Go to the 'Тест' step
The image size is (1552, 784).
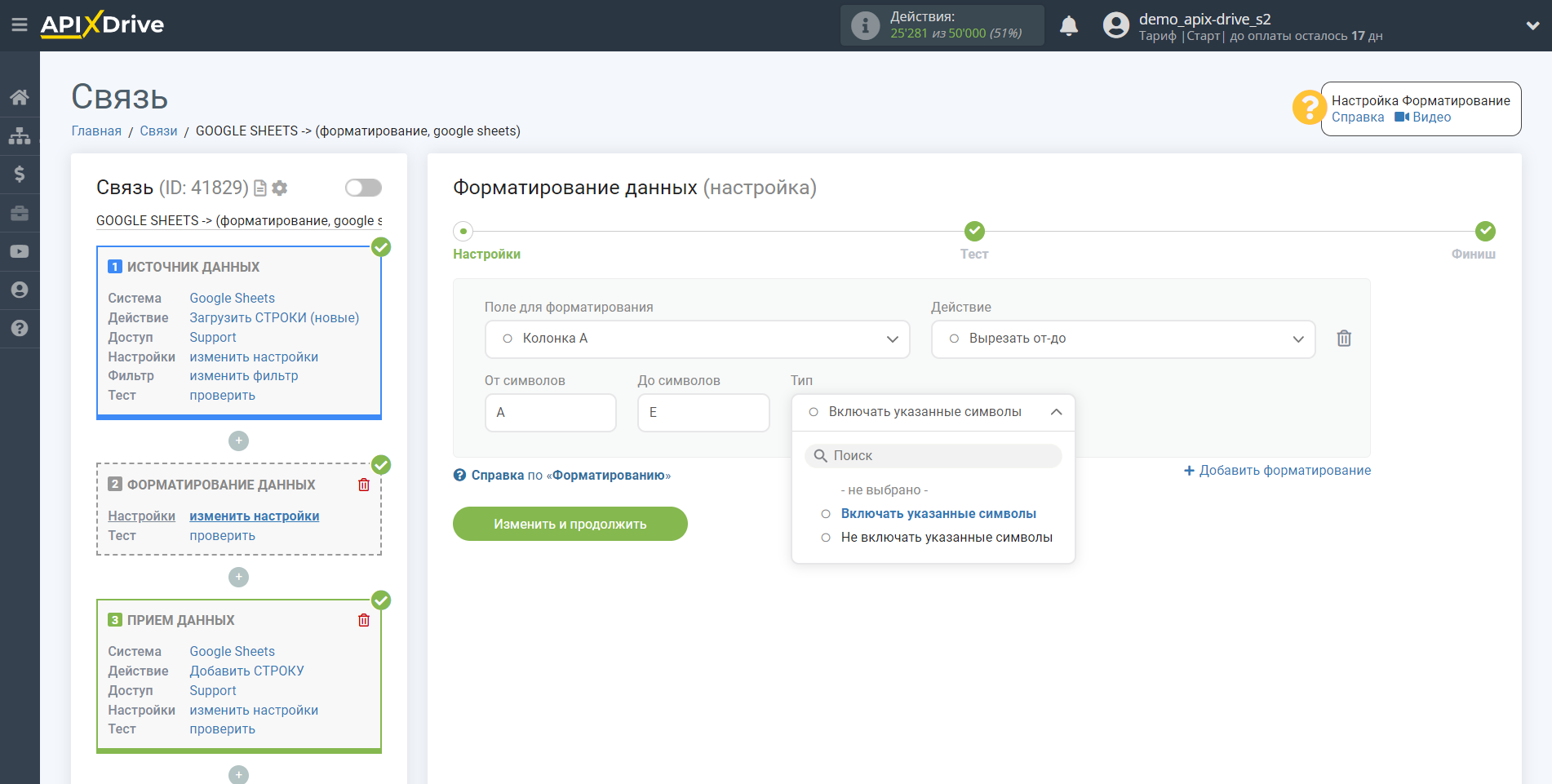pos(974,254)
